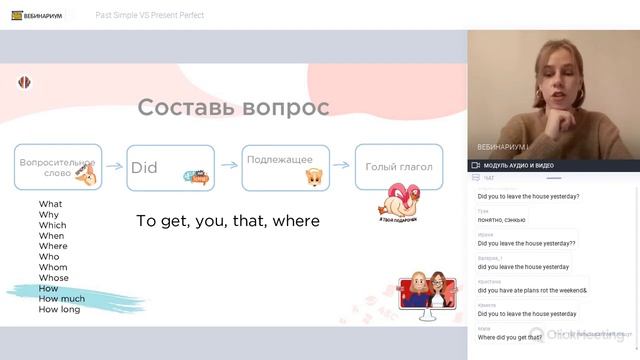Click How long in the list
The height and width of the screenshot is (360, 640).
[x=60, y=309]
